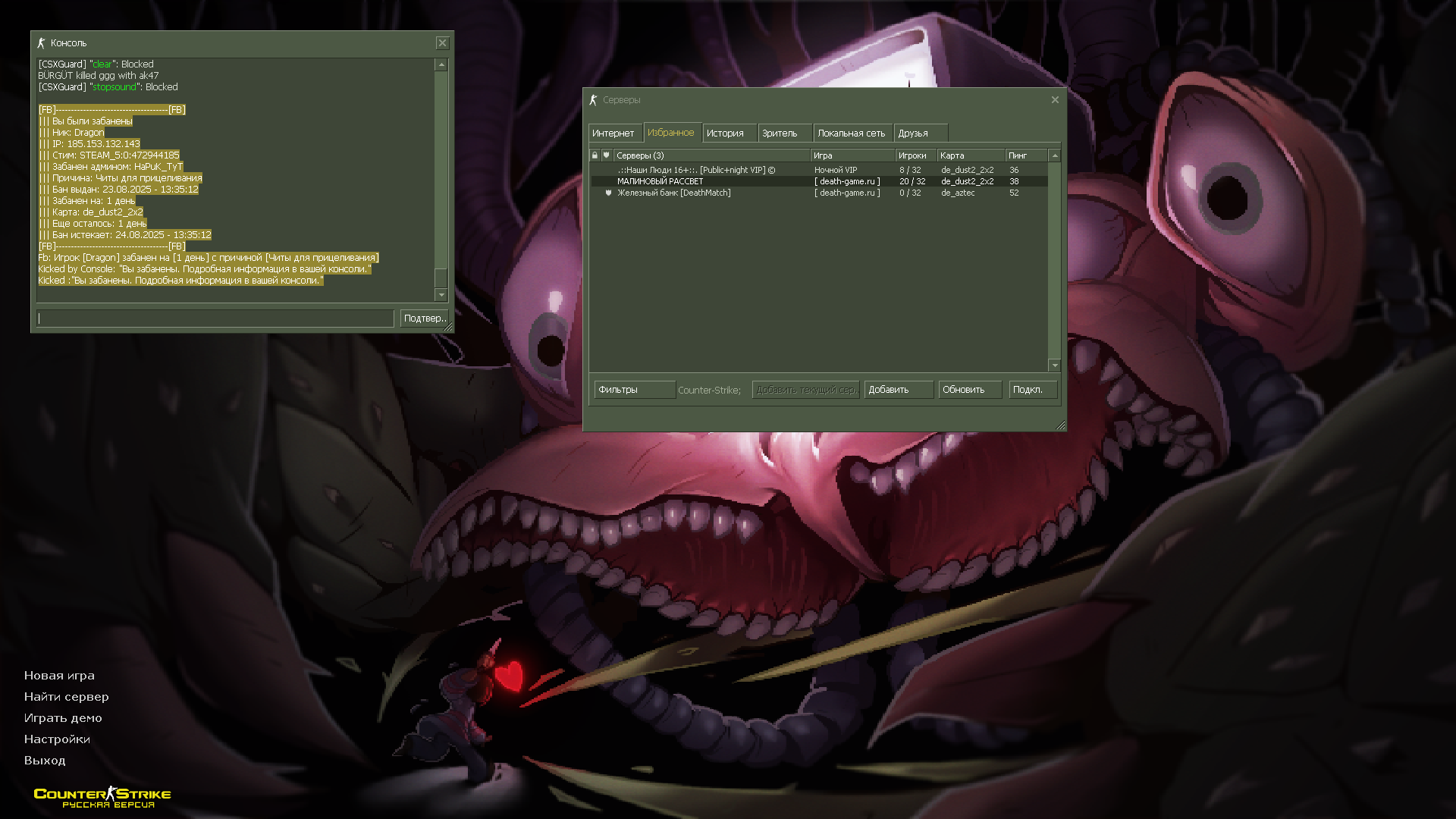1456x819 pixels.
Task: Click console scrollbar down arrow
Action: (x=441, y=295)
